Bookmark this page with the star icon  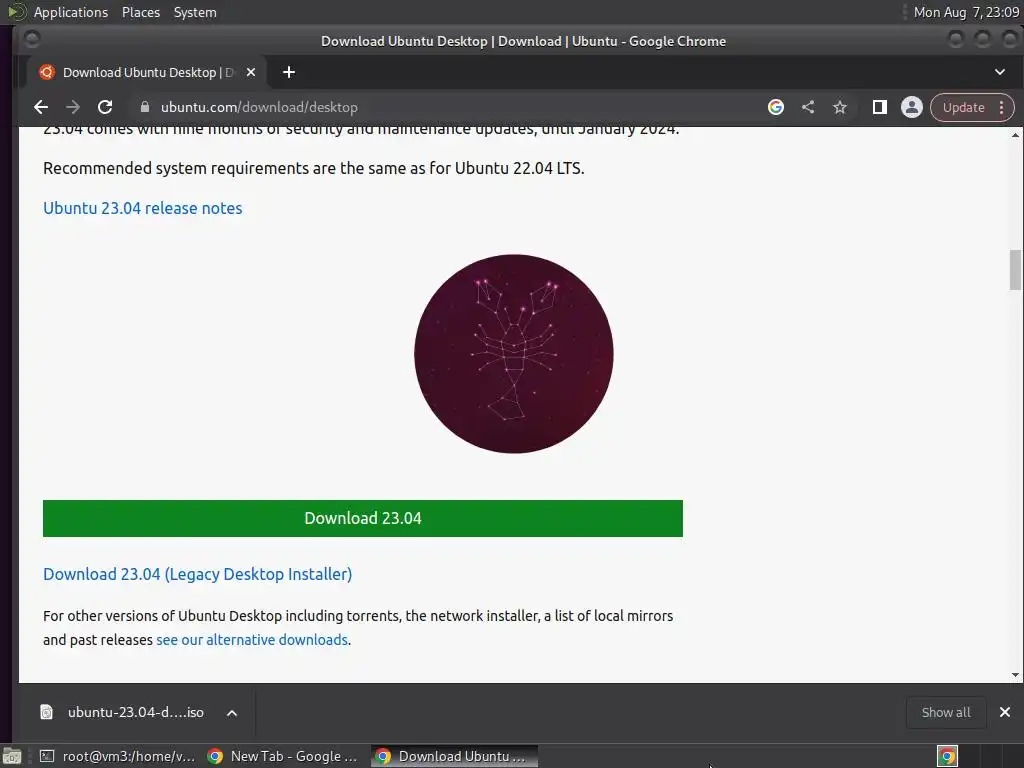pos(840,107)
